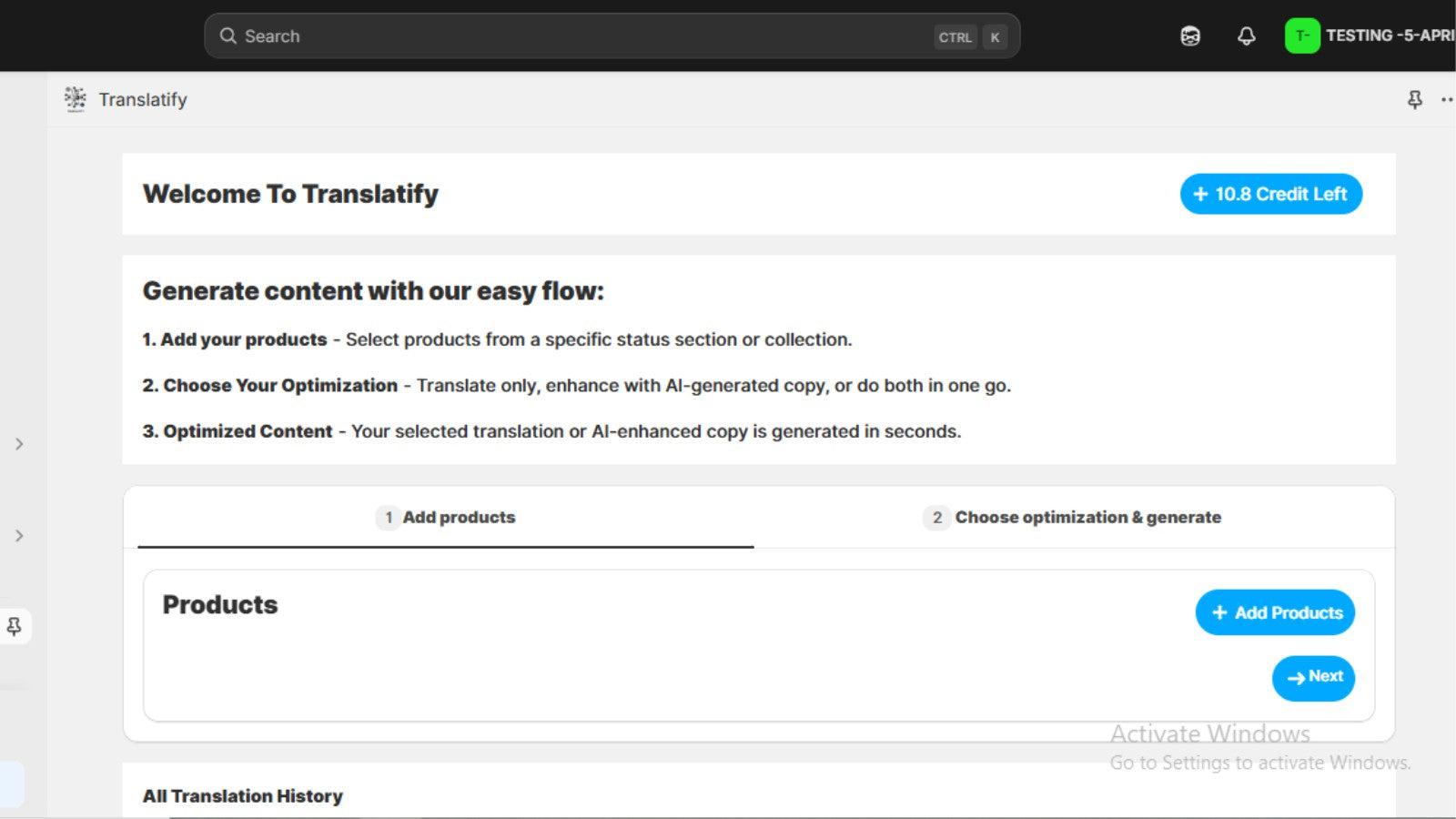This screenshot has height=819, width=1456.
Task: Open the Choose optimization & generate tab
Action: (1074, 517)
